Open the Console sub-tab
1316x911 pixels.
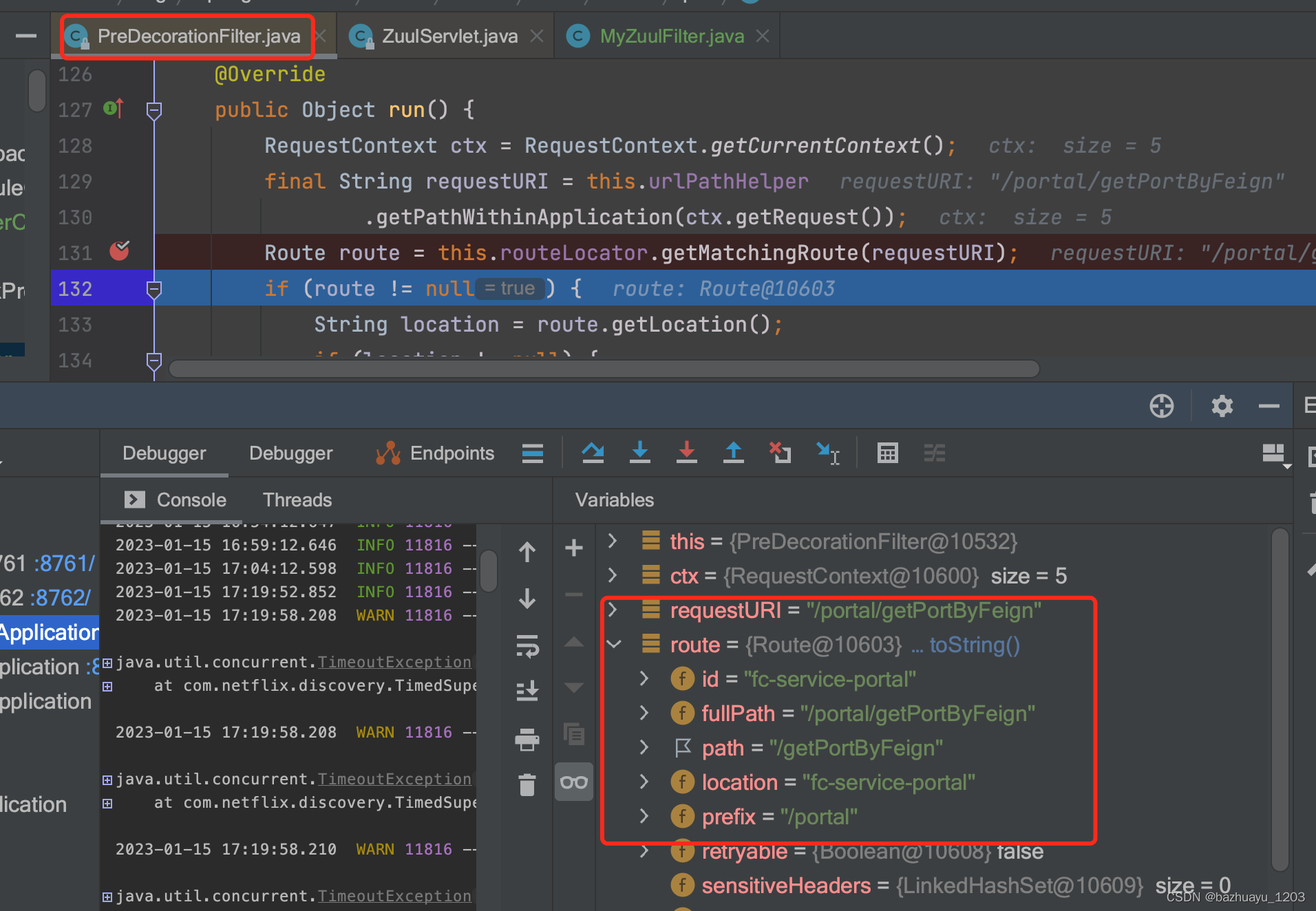coord(176,500)
